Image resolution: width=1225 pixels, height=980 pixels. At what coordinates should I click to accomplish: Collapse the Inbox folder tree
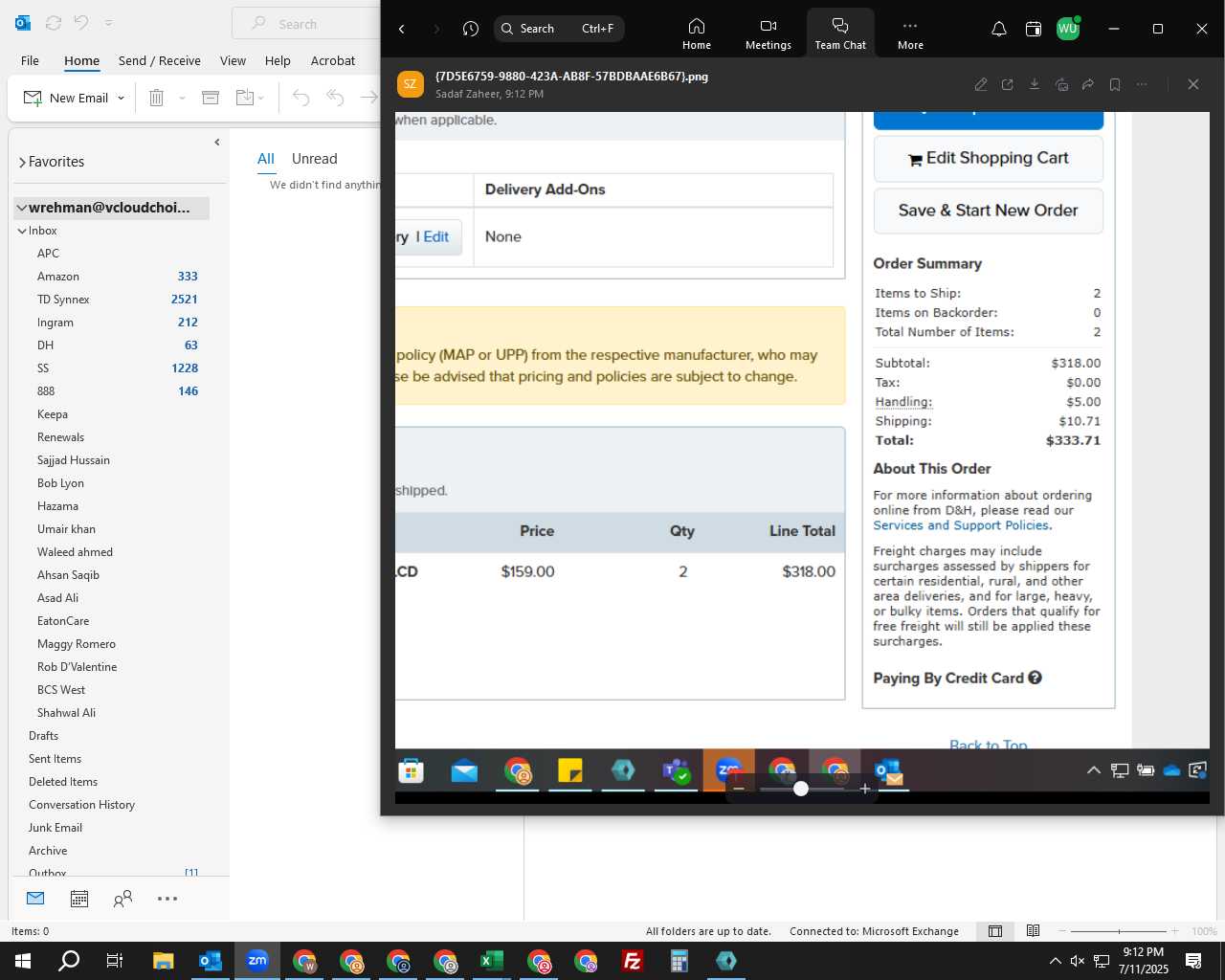[22, 231]
